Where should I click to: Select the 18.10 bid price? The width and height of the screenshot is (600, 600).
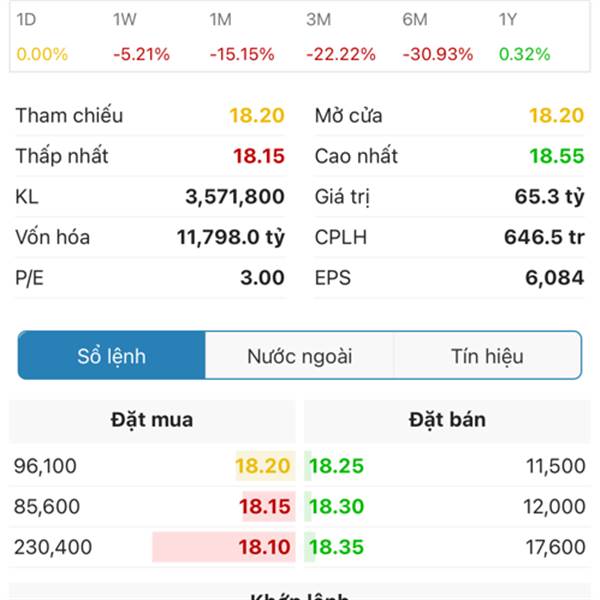click(x=263, y=547)
